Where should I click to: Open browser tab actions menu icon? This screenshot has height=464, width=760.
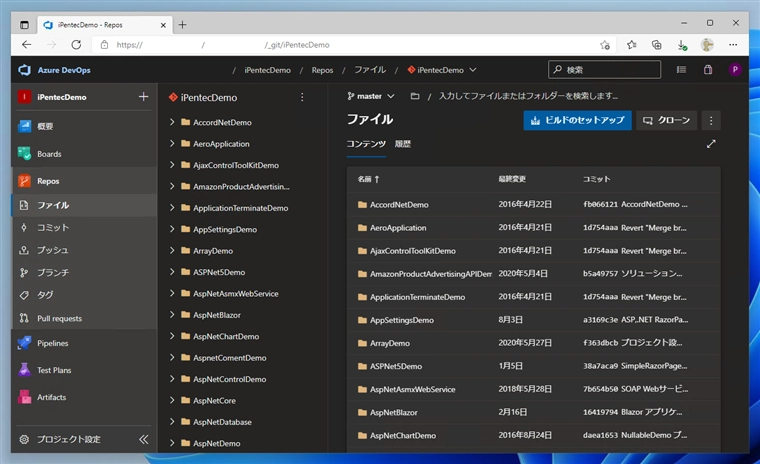24,25
